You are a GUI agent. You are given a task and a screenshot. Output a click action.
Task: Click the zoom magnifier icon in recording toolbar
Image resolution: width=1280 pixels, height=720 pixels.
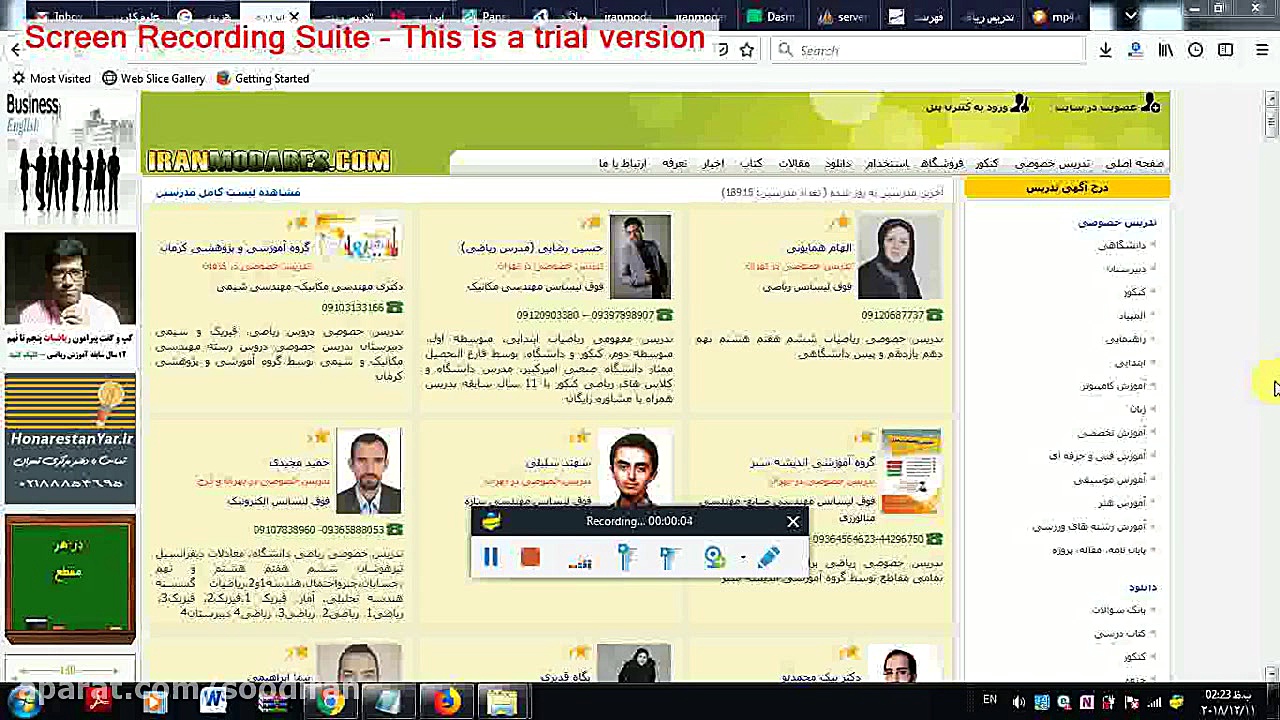click(x=714, y=557)
